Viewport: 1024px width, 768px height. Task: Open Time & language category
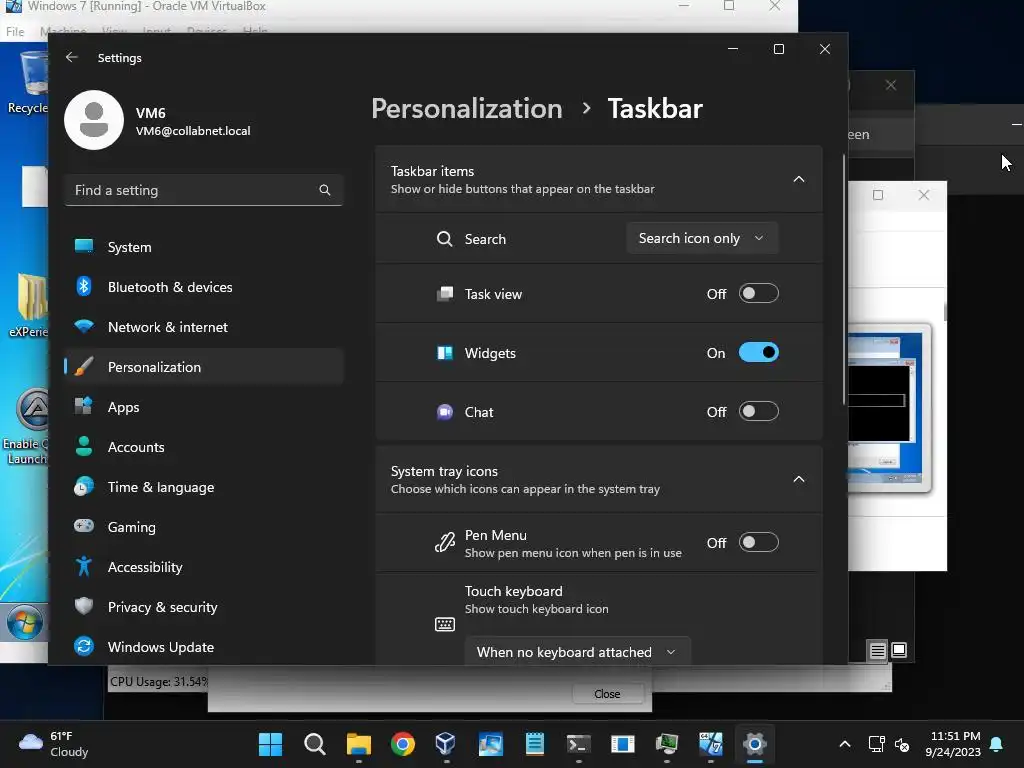click(x=204, y=487)
